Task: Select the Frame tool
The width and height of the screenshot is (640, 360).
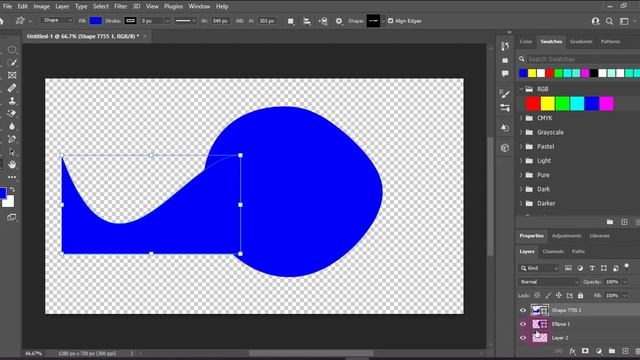Action: (12, 75)
